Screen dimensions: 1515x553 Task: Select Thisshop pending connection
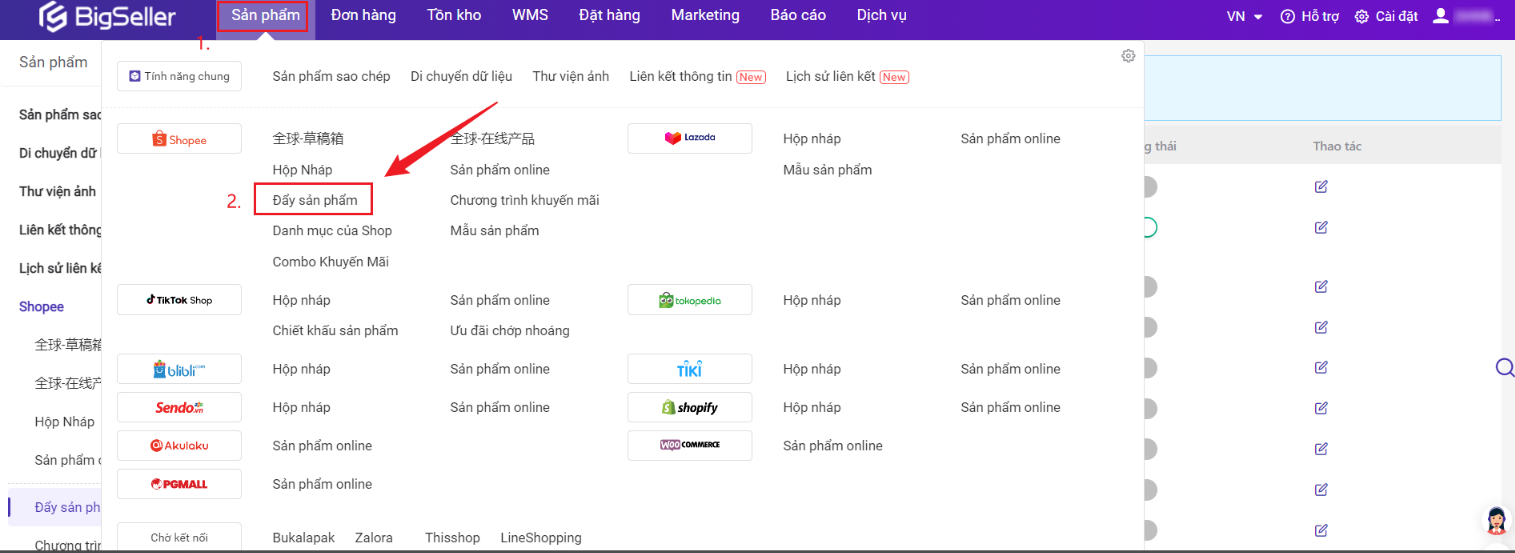coord(452,537)
